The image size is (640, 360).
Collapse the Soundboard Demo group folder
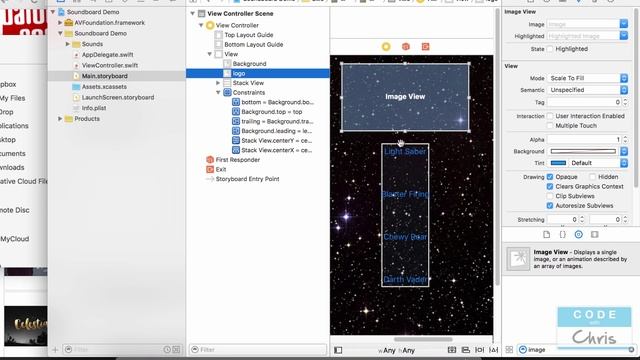click(x=60, y=33)
